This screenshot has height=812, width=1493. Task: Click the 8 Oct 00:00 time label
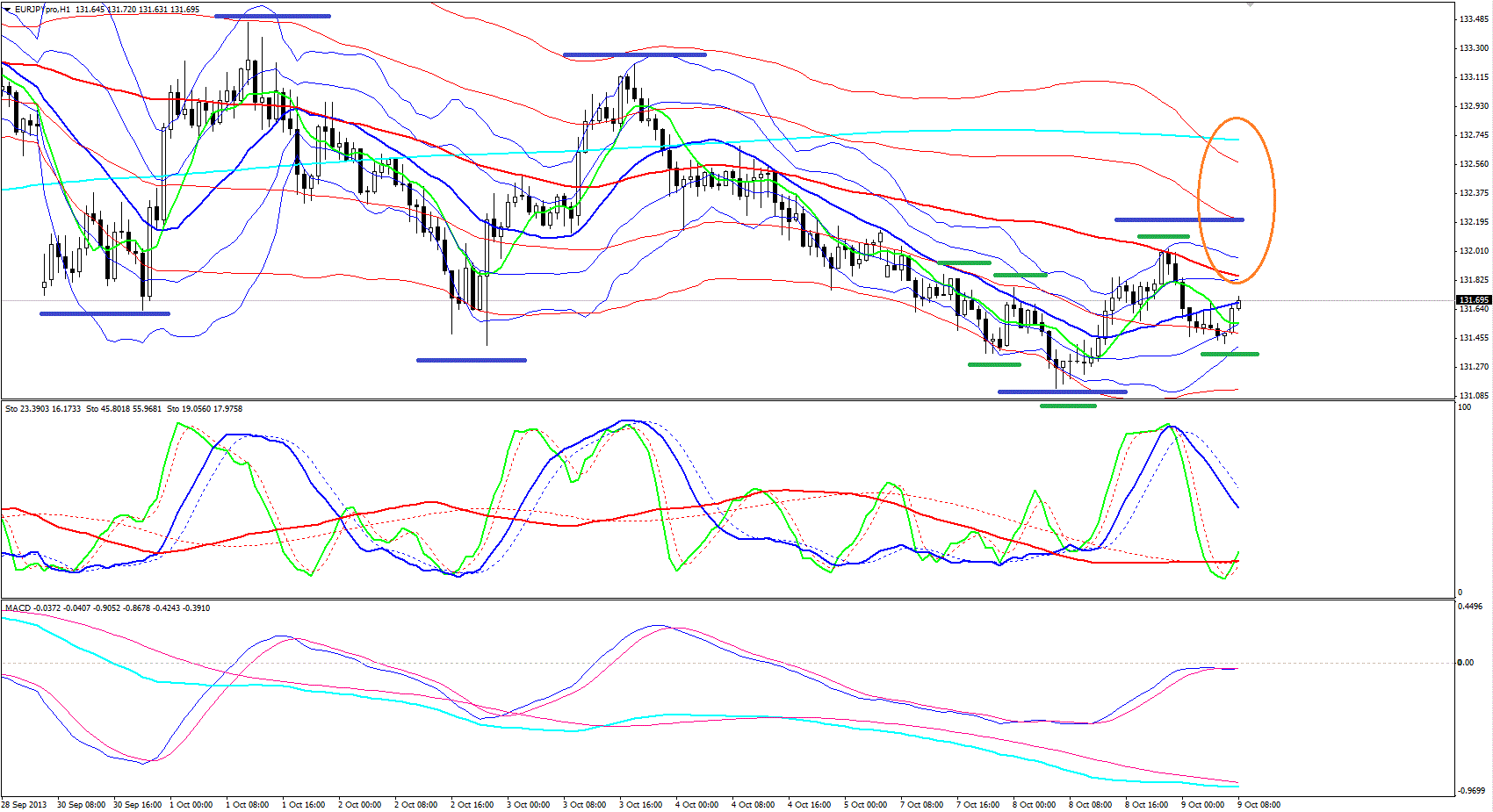pyautogui.click(x=1034, y=805)
